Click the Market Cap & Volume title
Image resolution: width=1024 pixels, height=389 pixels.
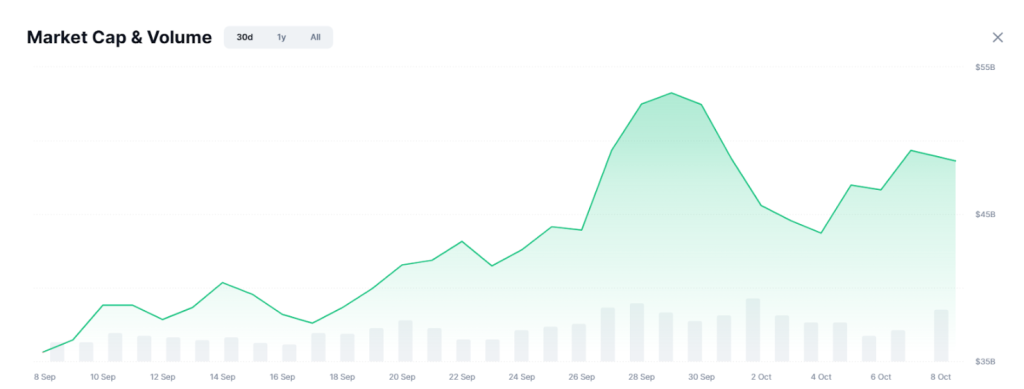[119, 38]
